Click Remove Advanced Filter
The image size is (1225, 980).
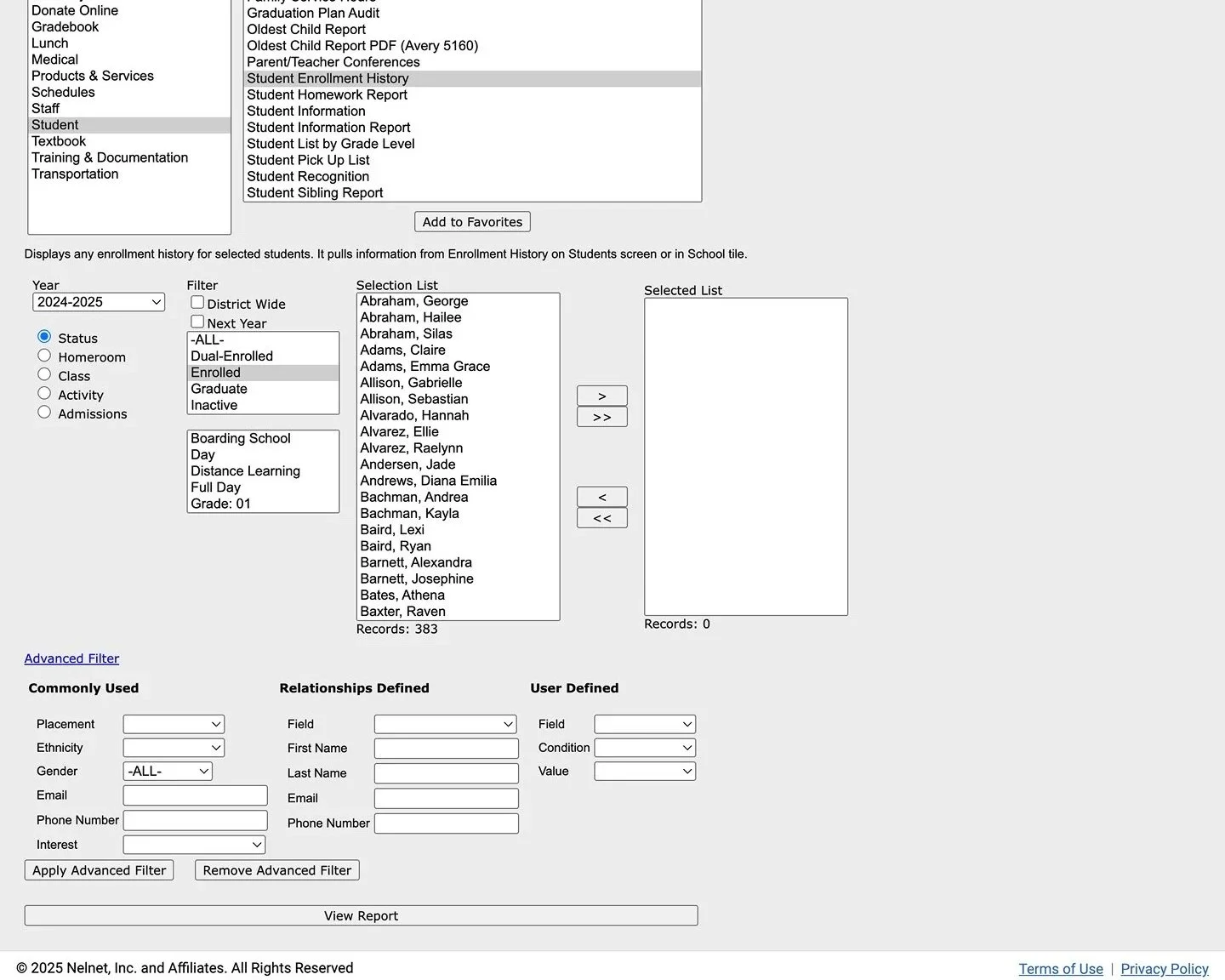tap(276, 869)
